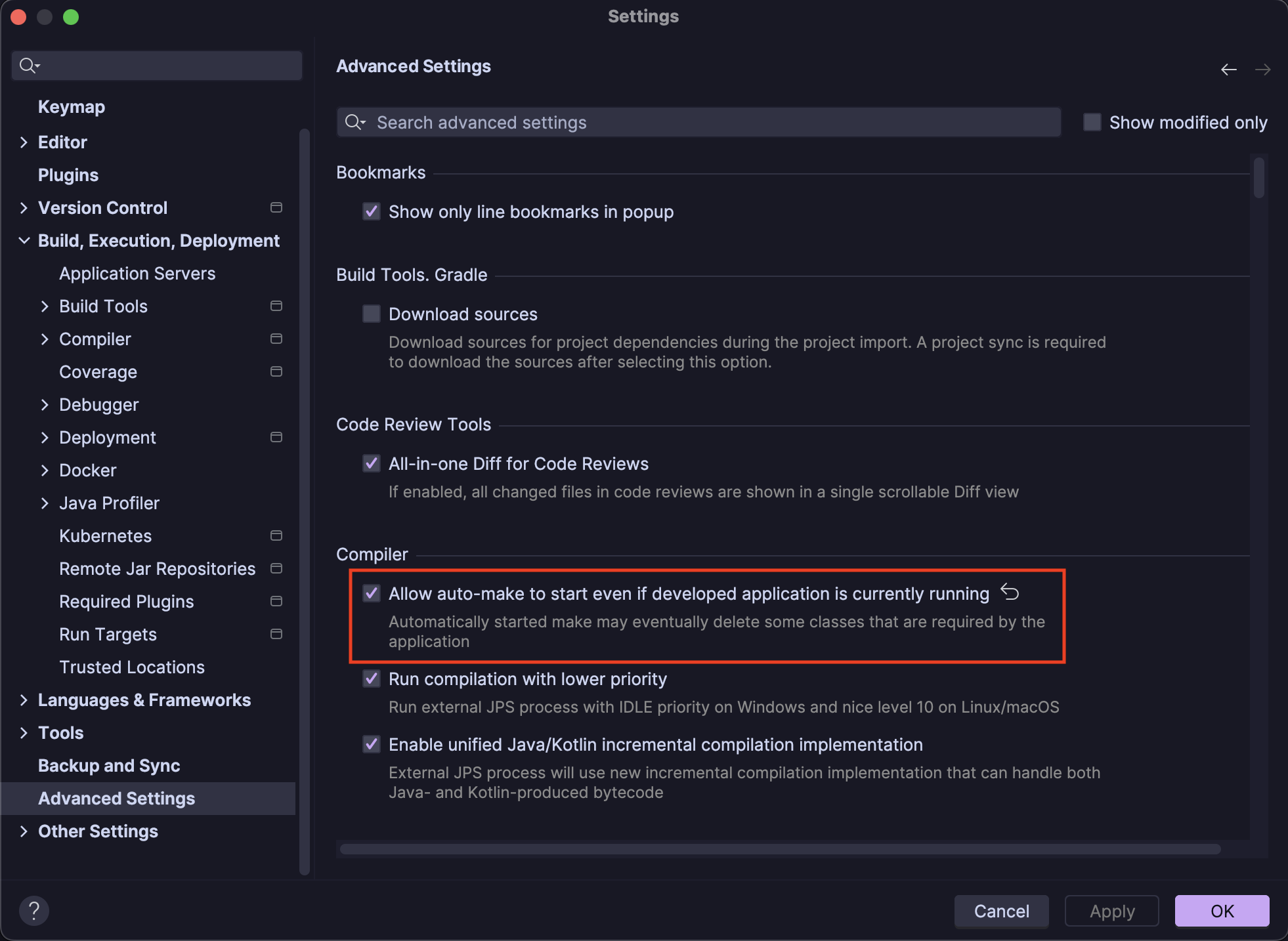
Task: Enable the Download sources checkbox
Action: click(x=372, y=314)
